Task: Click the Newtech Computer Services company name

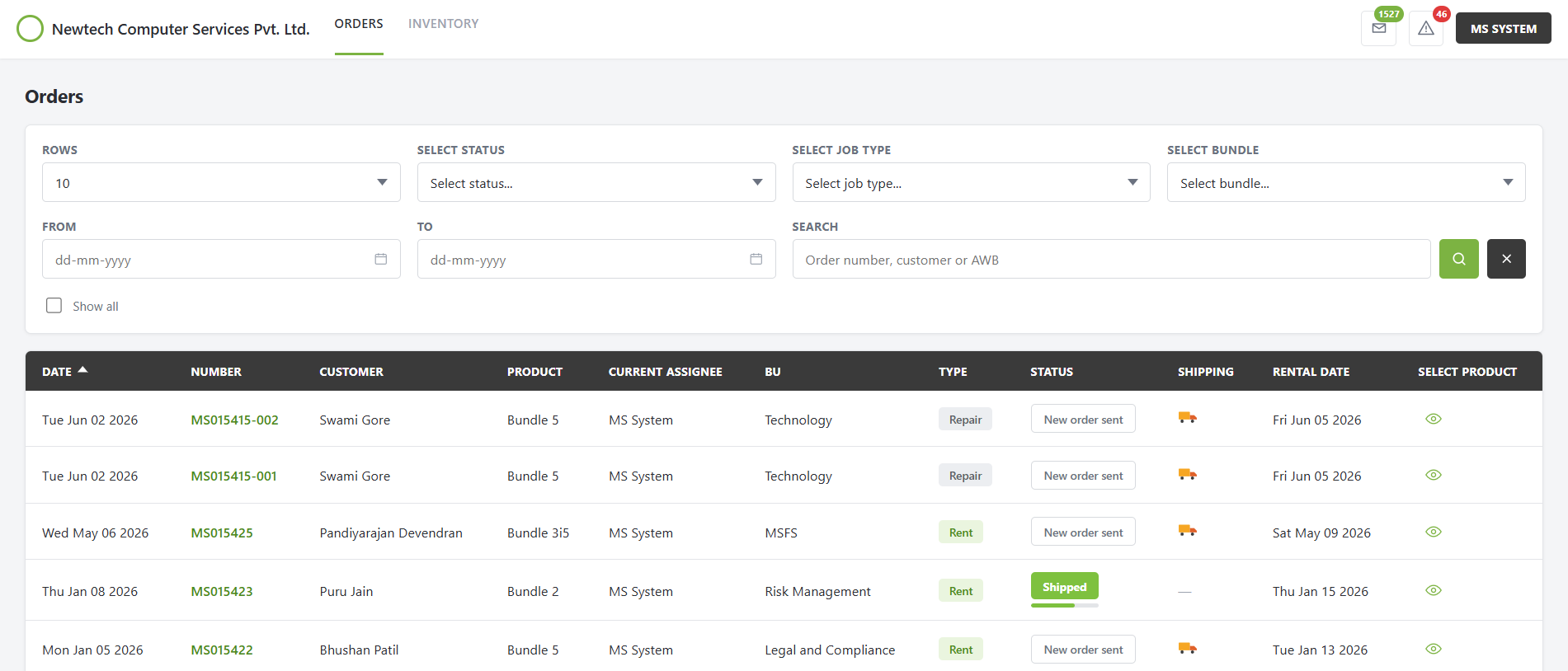Action: [x=181, y=29]
